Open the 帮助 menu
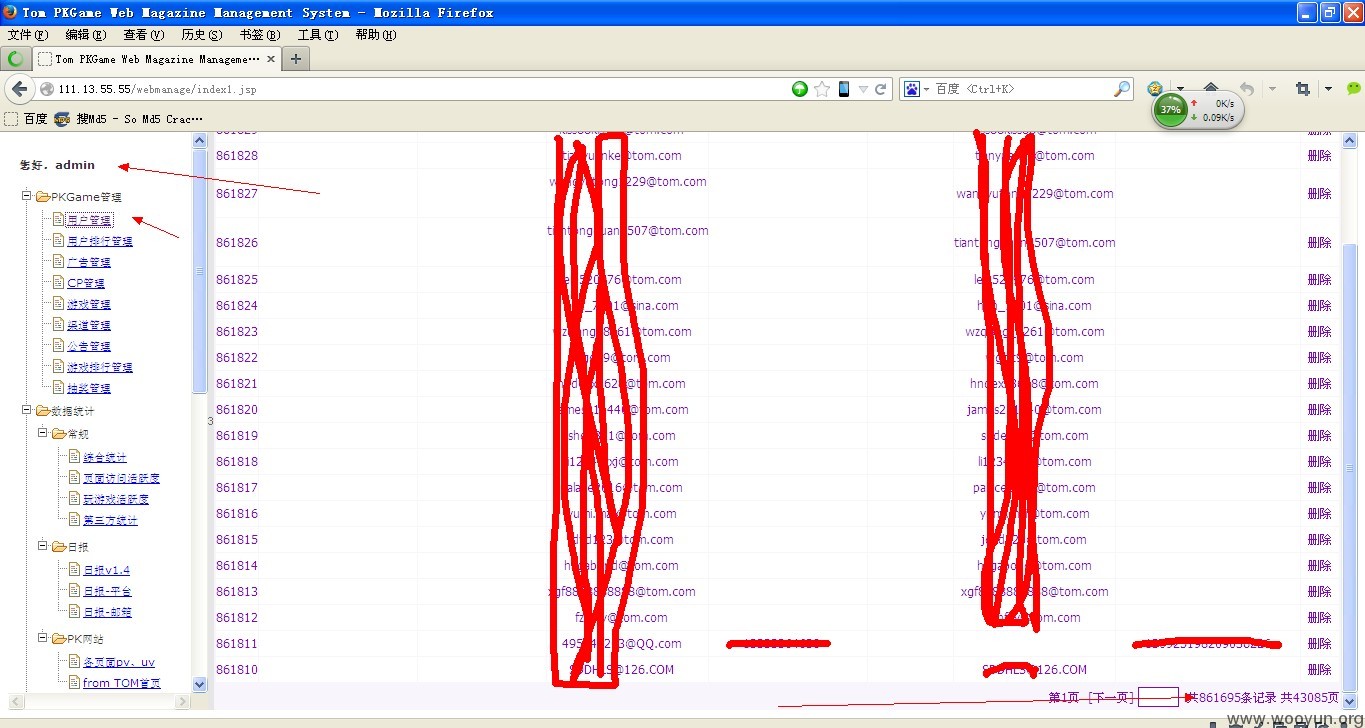The height and width of the screenshot is (728, 1365). 376,35
